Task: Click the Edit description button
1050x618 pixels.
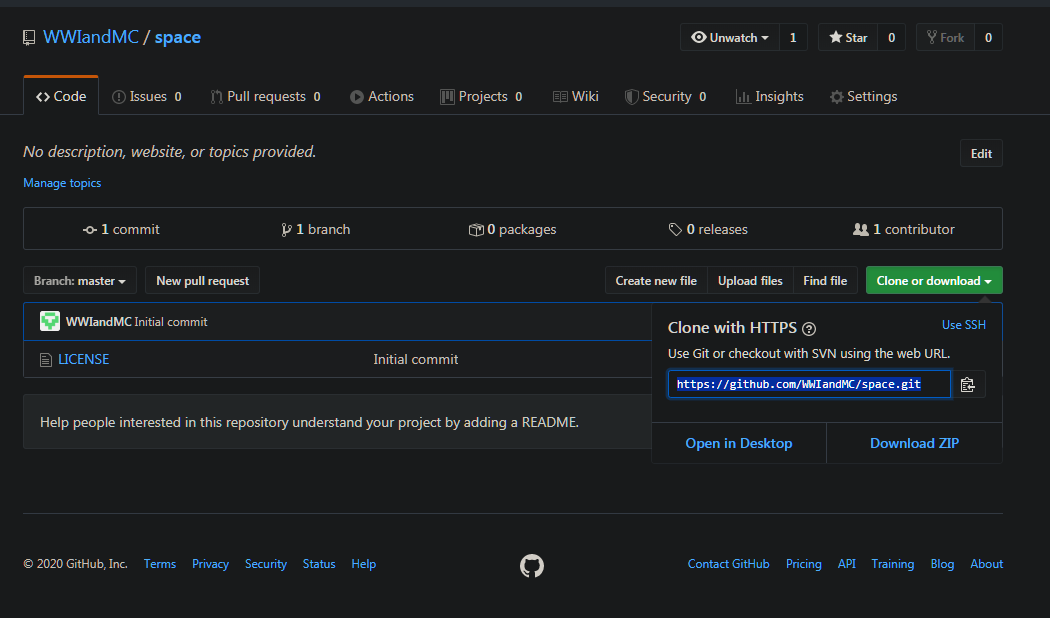Action: pyautogui.click(x=981, y=153)
